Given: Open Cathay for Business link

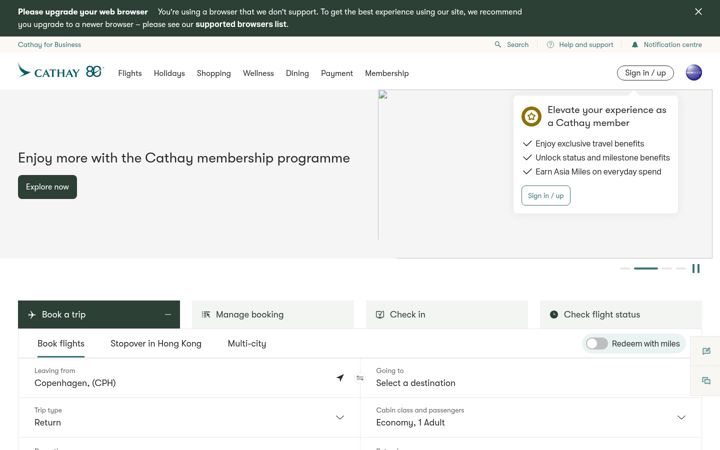Looking at the screenshot, I should (x=49, y=45).
